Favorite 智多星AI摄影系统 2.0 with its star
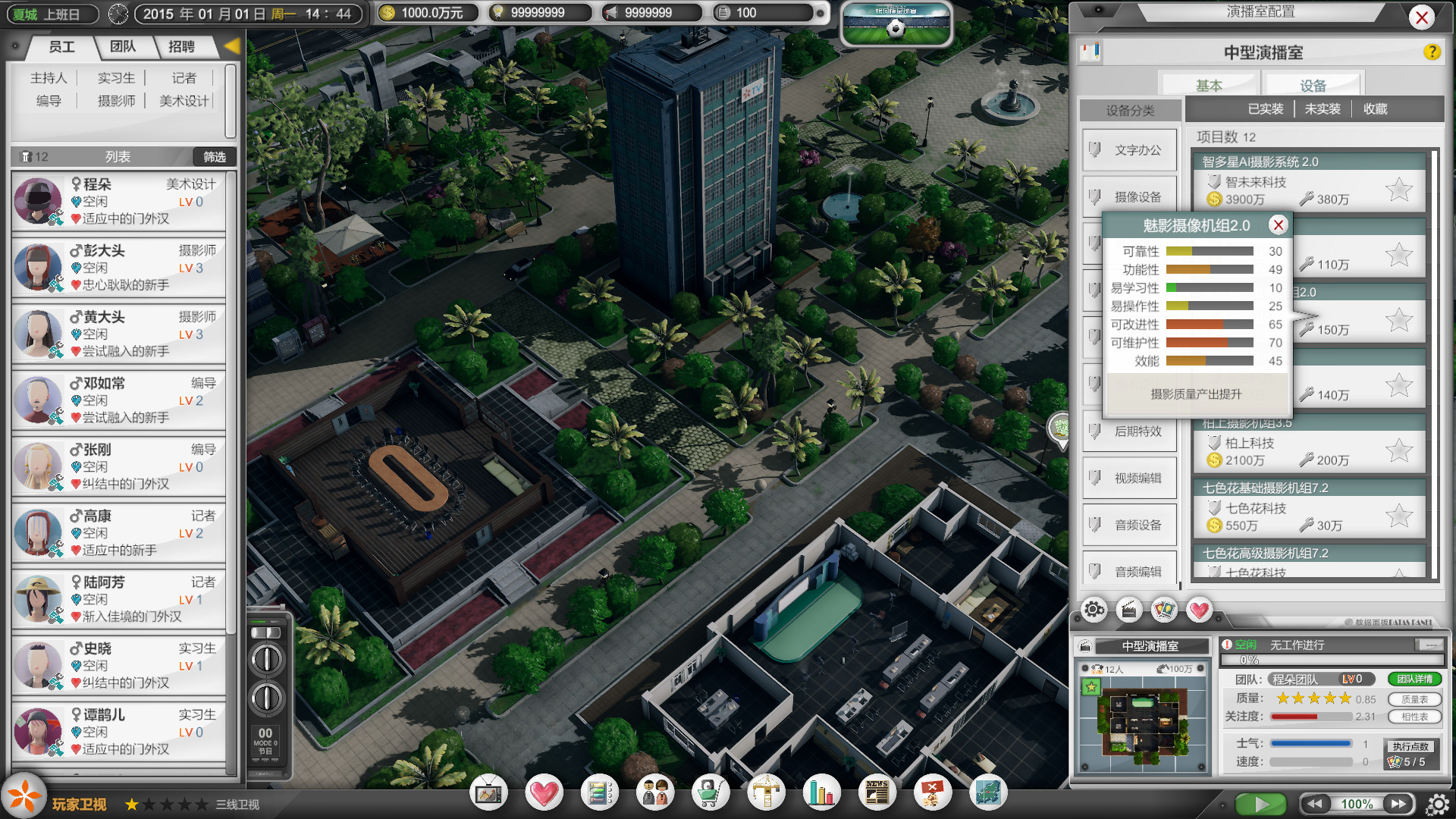The image size is (1456, 819). (1398, 190)
